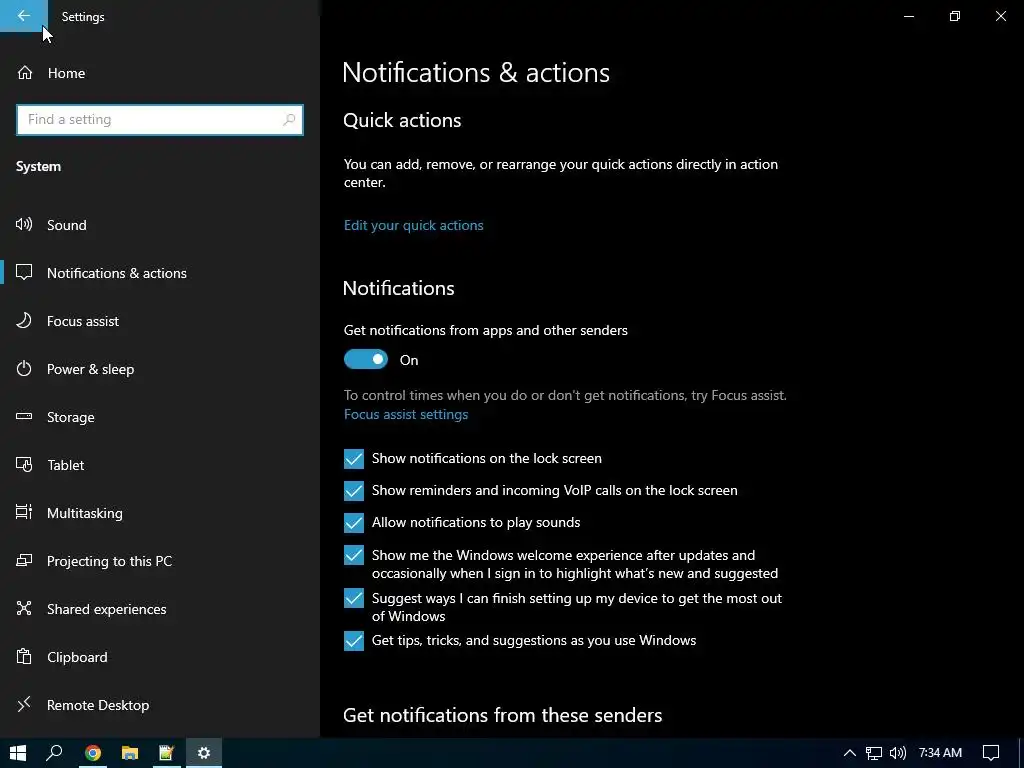Open the Action Center notification icon
The width and height of the screenshot is (1024, 768).
pyautogui.click(x=991, y=753)
